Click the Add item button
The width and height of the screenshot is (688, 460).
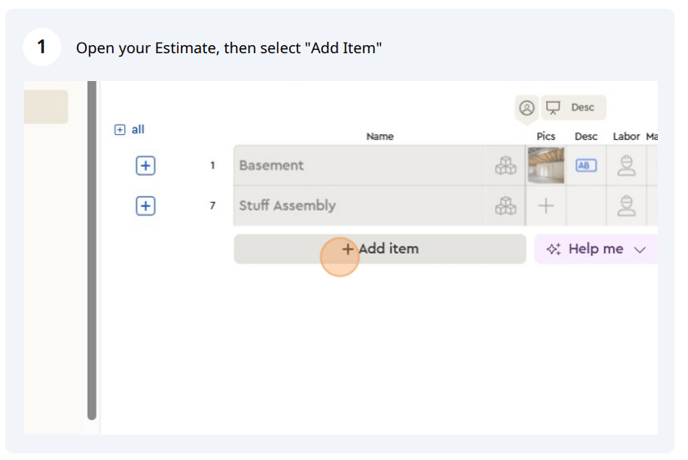(x=380, y=249)
